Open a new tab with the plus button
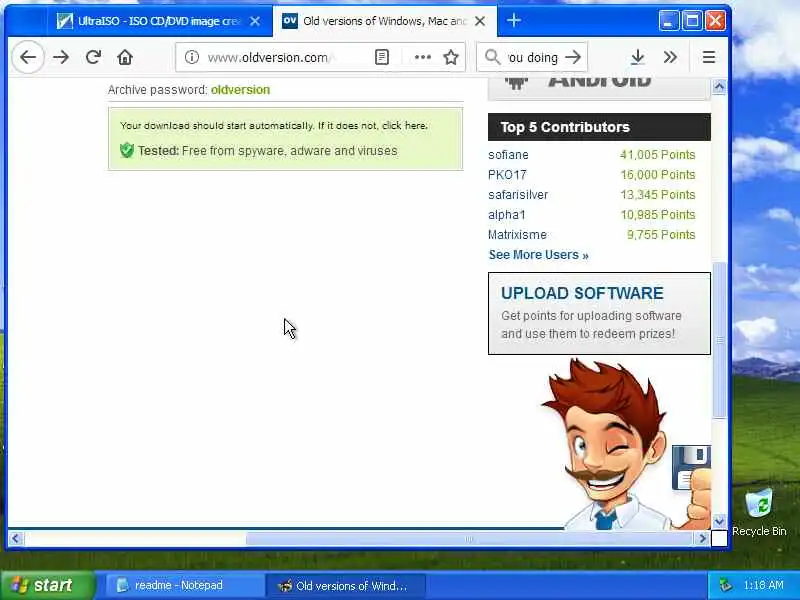The height and width of the screenshot is (600, 800). (x=514, y=20)
